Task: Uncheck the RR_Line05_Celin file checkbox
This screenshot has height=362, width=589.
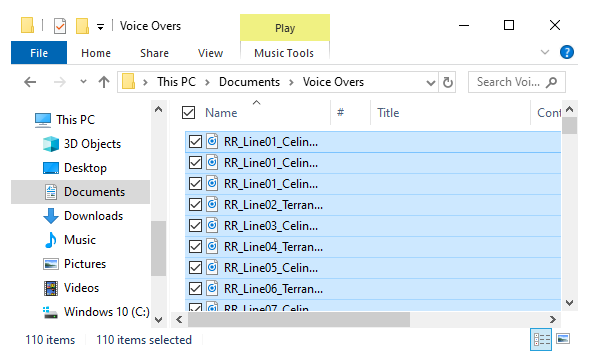Action: pyautogui.click(x=195, y=268)
